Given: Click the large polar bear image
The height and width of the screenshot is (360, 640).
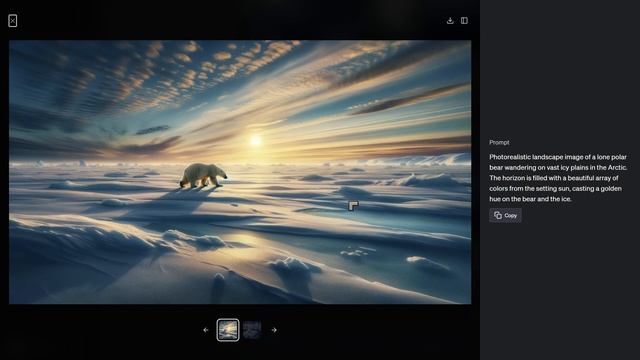Looking at the screenshot, I should 240,172.
